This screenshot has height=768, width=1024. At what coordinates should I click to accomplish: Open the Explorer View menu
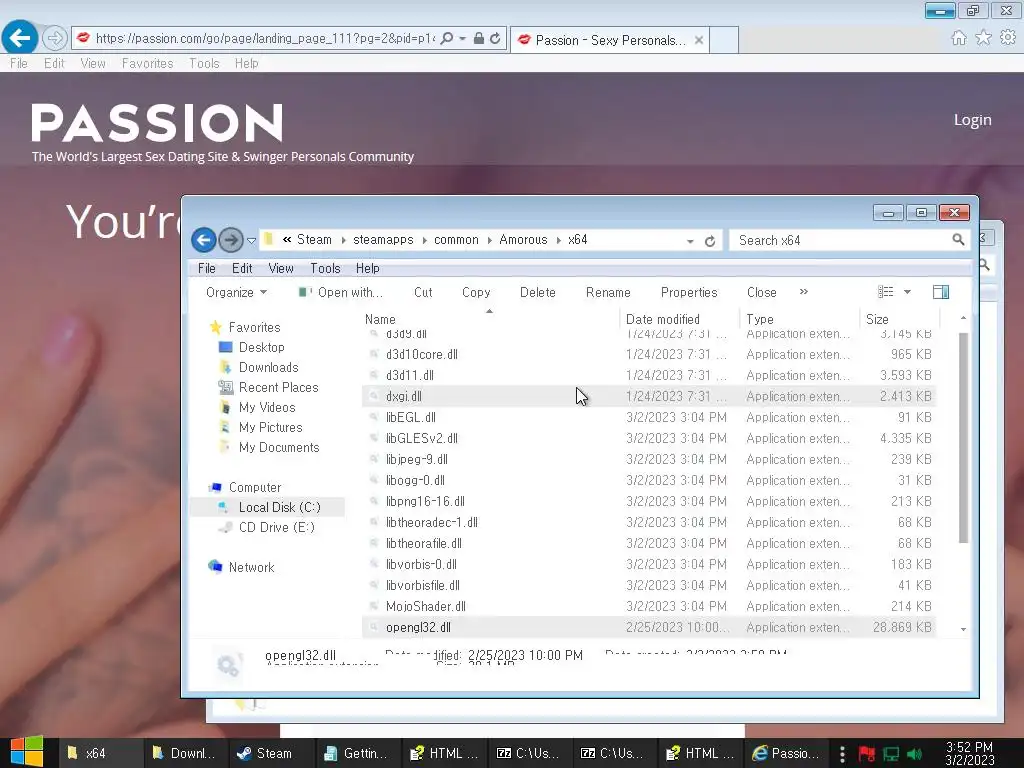point(281,268)
